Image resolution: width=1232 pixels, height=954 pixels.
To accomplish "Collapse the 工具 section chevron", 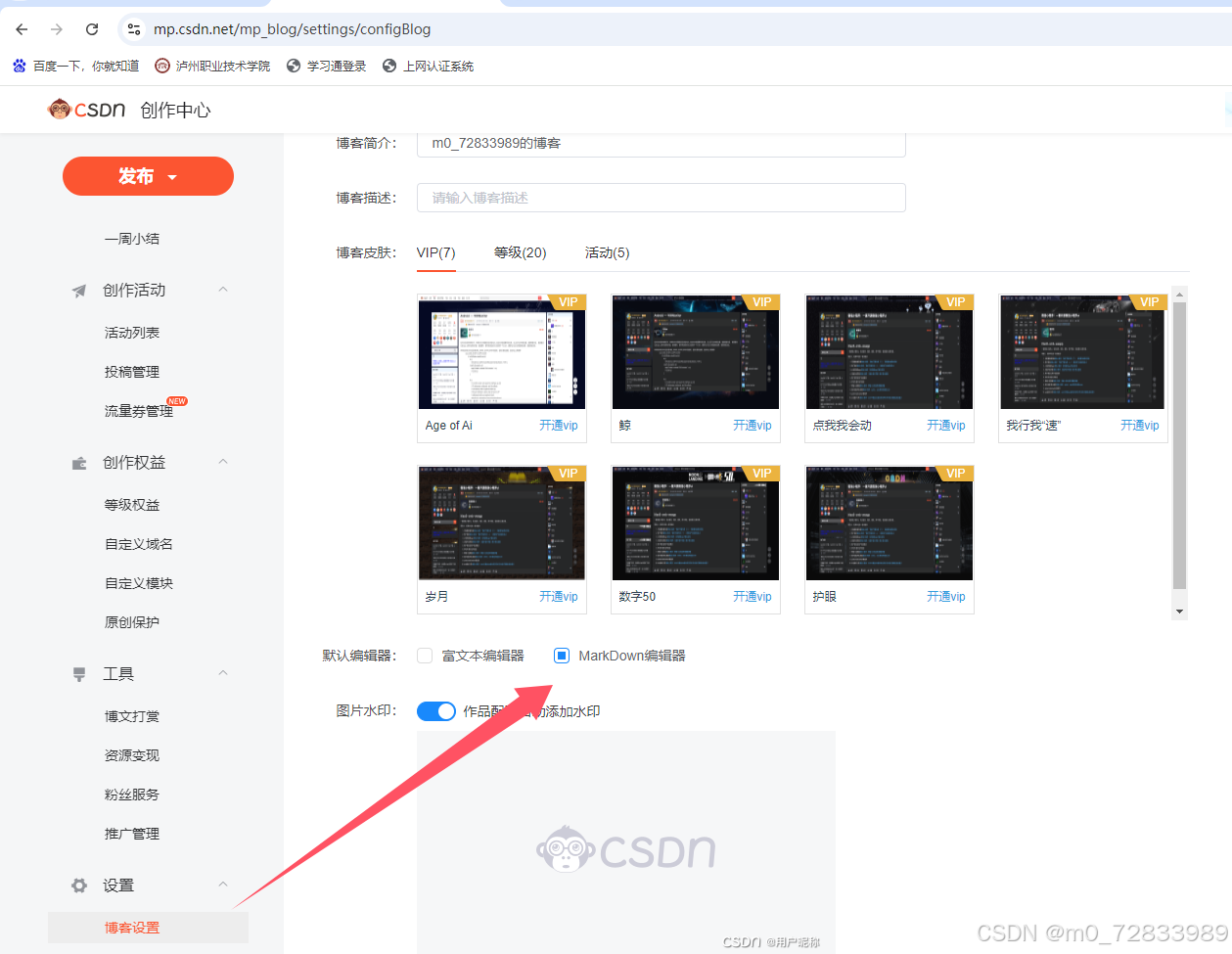I will [x=223, y=673].
